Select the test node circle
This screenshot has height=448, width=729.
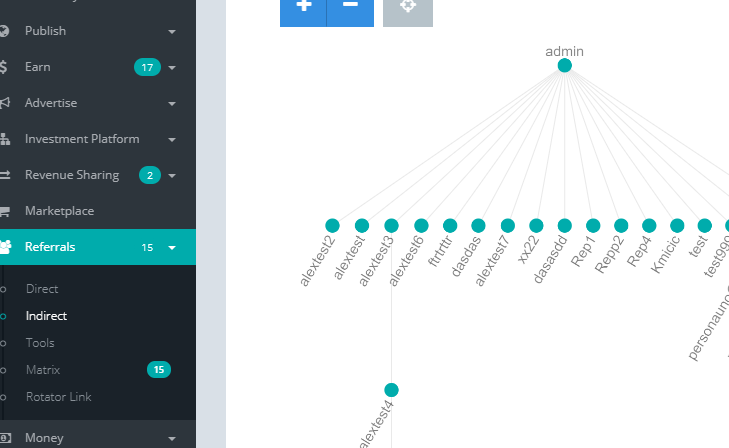coord(705,226)
